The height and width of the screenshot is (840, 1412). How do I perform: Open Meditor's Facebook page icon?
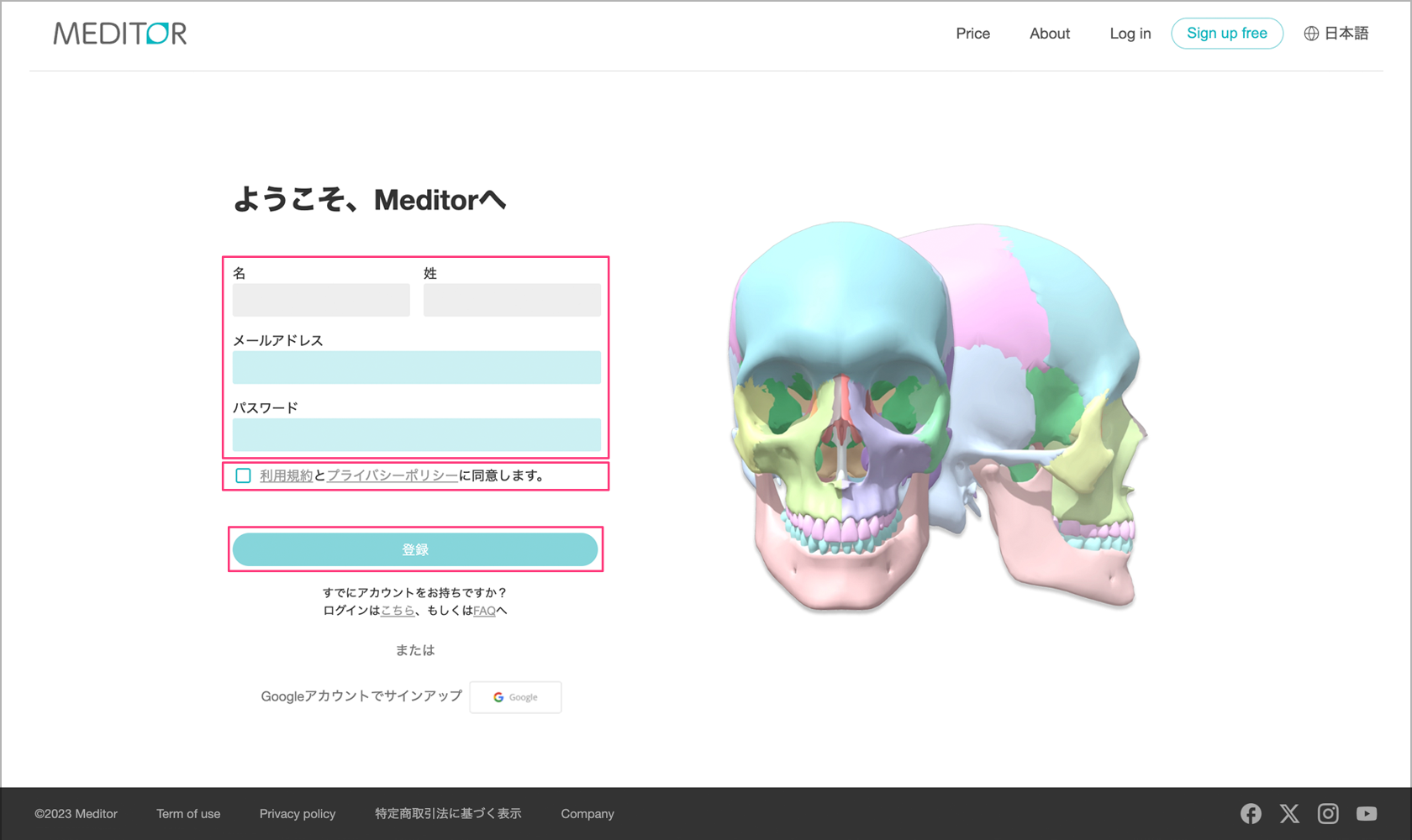tap(1251, 813)
